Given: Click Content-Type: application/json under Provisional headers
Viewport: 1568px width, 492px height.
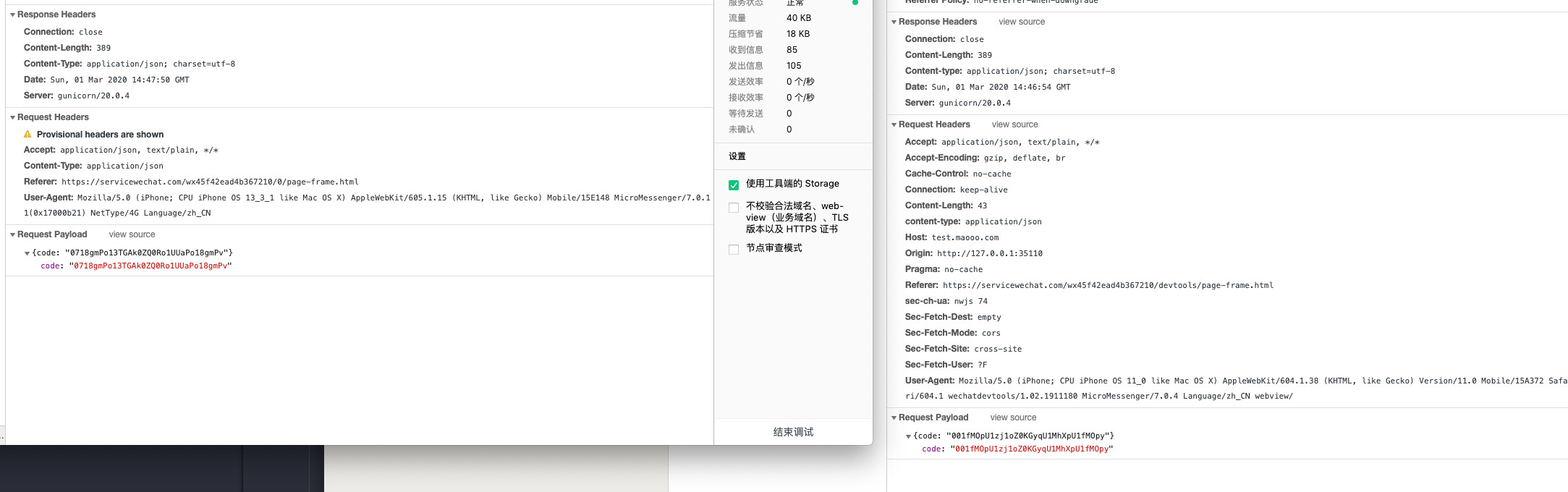Looking at the screenshot, I should pos(93,166).
